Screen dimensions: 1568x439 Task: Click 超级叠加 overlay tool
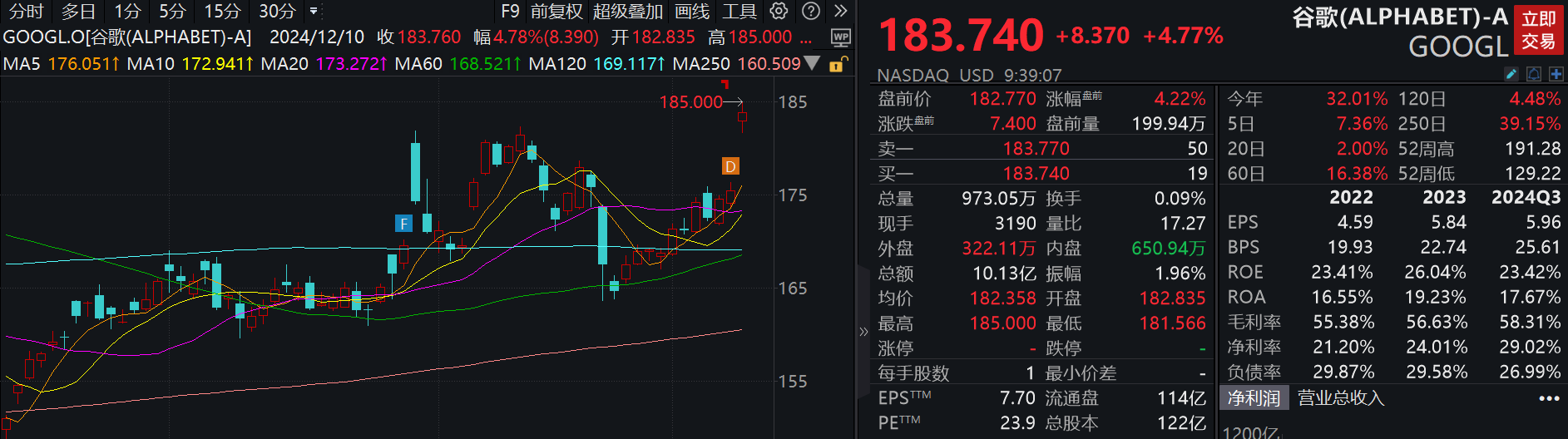[628, 12]
